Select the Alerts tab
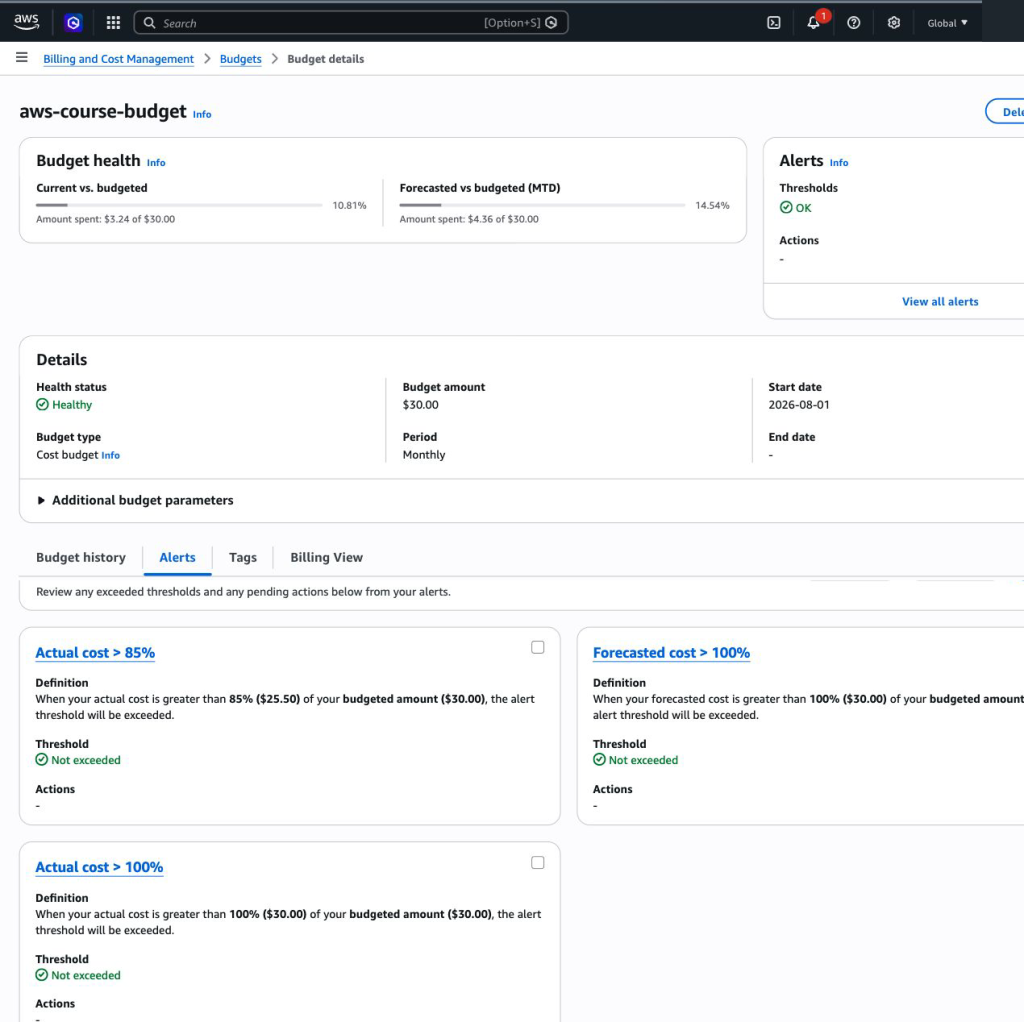1024x1022 pixels. (177, 557)
